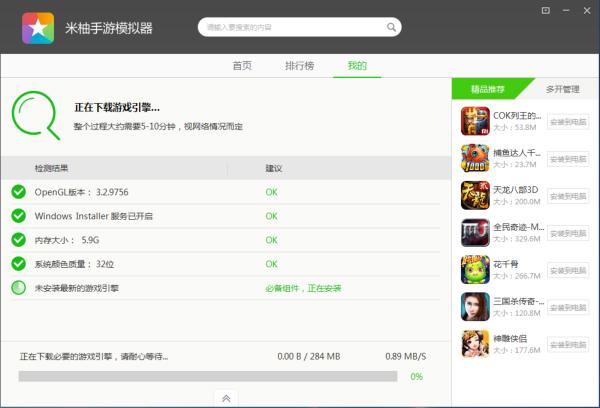Viewport: 600px width, 408px height.
Task: Open the 花千骨 game icon
Action: [x=475, y=269]
